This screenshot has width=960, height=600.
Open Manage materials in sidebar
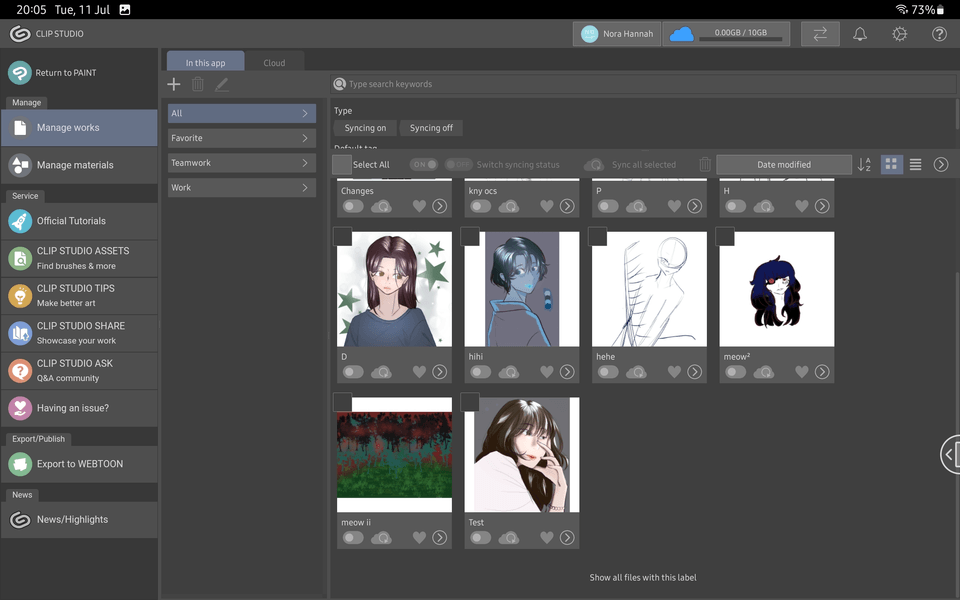pos(79,165)
